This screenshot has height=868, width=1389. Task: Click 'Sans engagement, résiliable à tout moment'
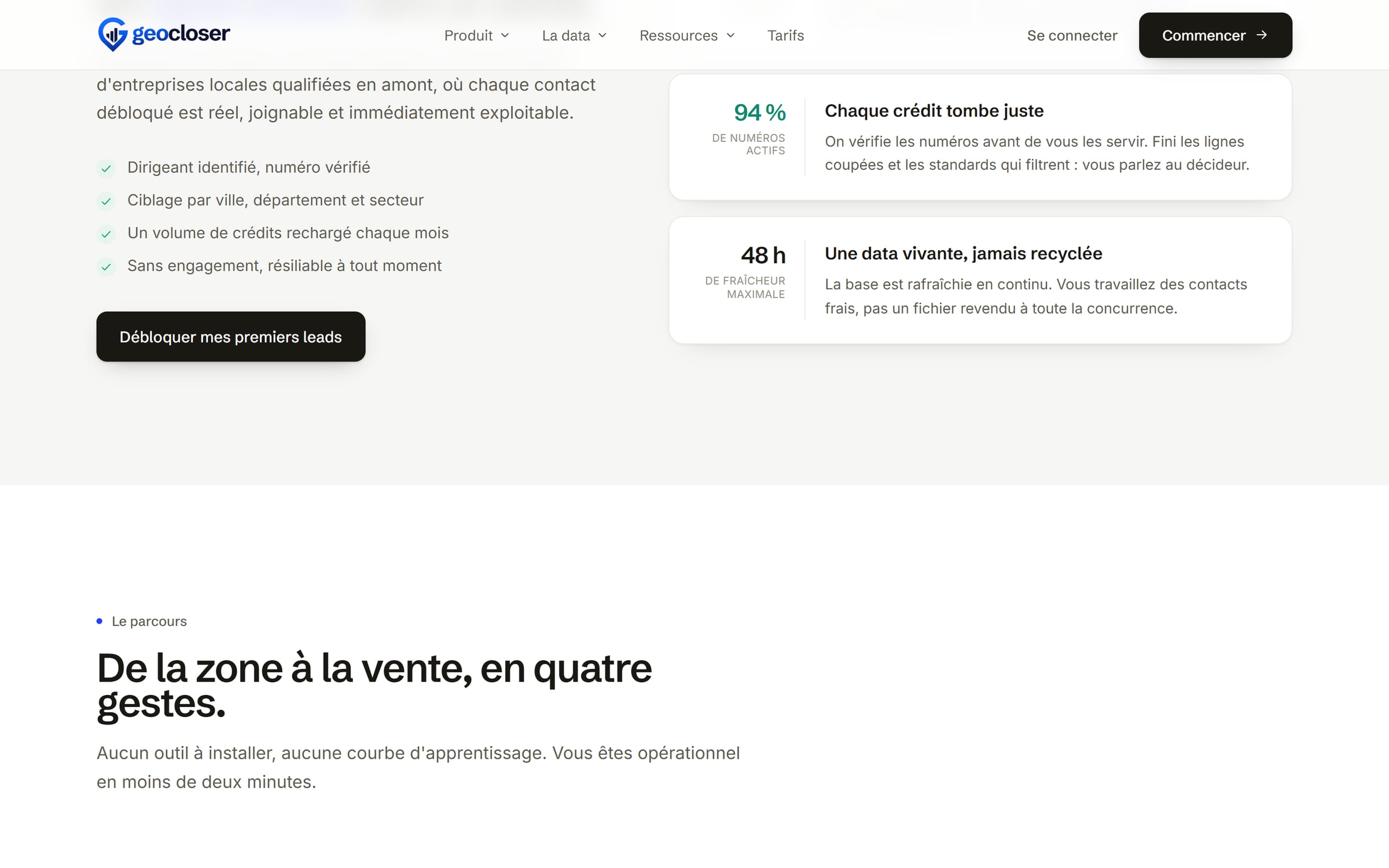[x=284, y=266]
